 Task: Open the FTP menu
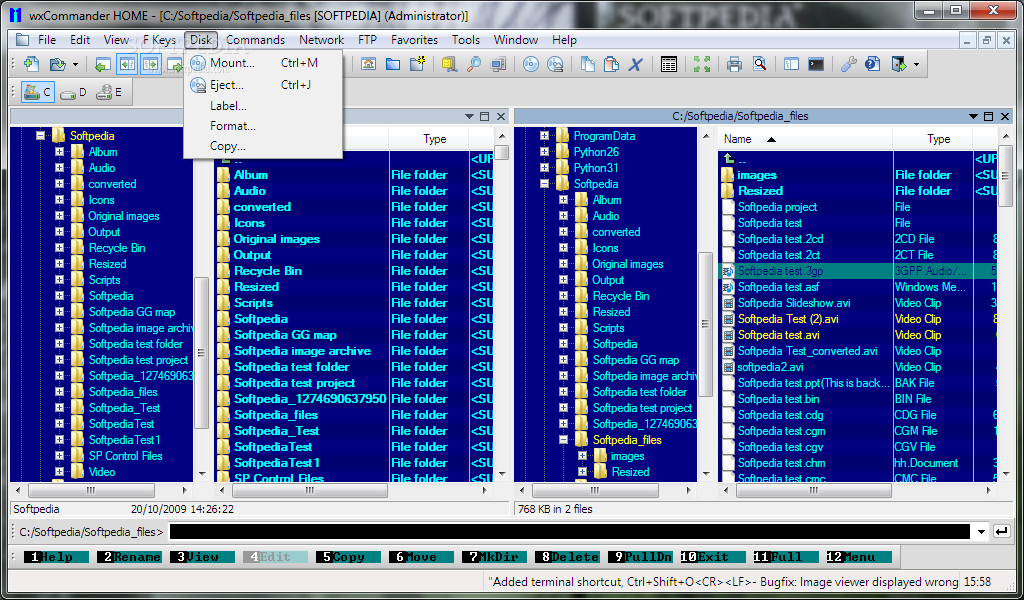point(367,40)
